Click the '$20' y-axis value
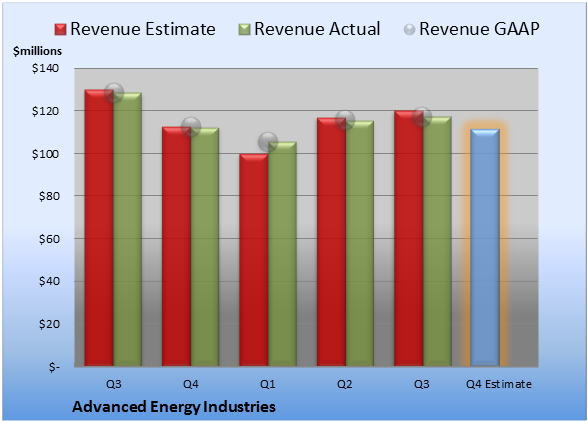588x422 pixels. pos(49,324)
